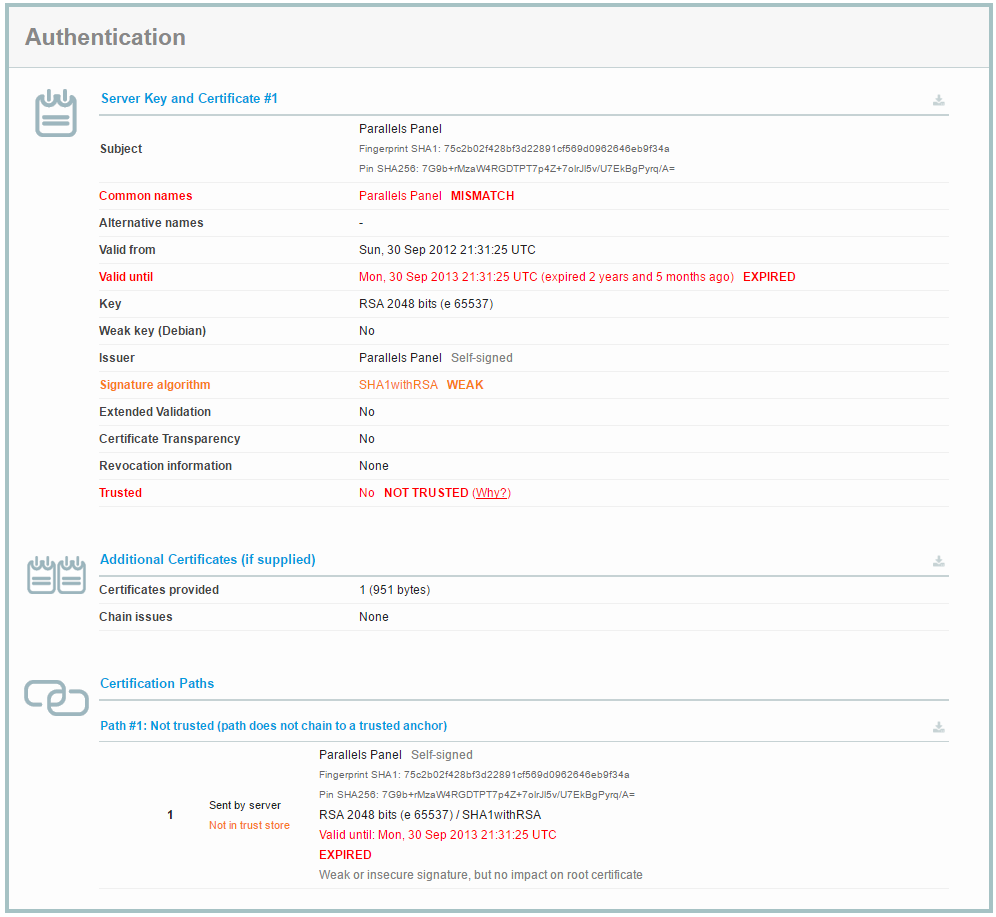Image resolution: width=996 pixels, height=917 pixels.
Task: Click the certificate icon beside Server Key section
Action: tap(56, 113)
